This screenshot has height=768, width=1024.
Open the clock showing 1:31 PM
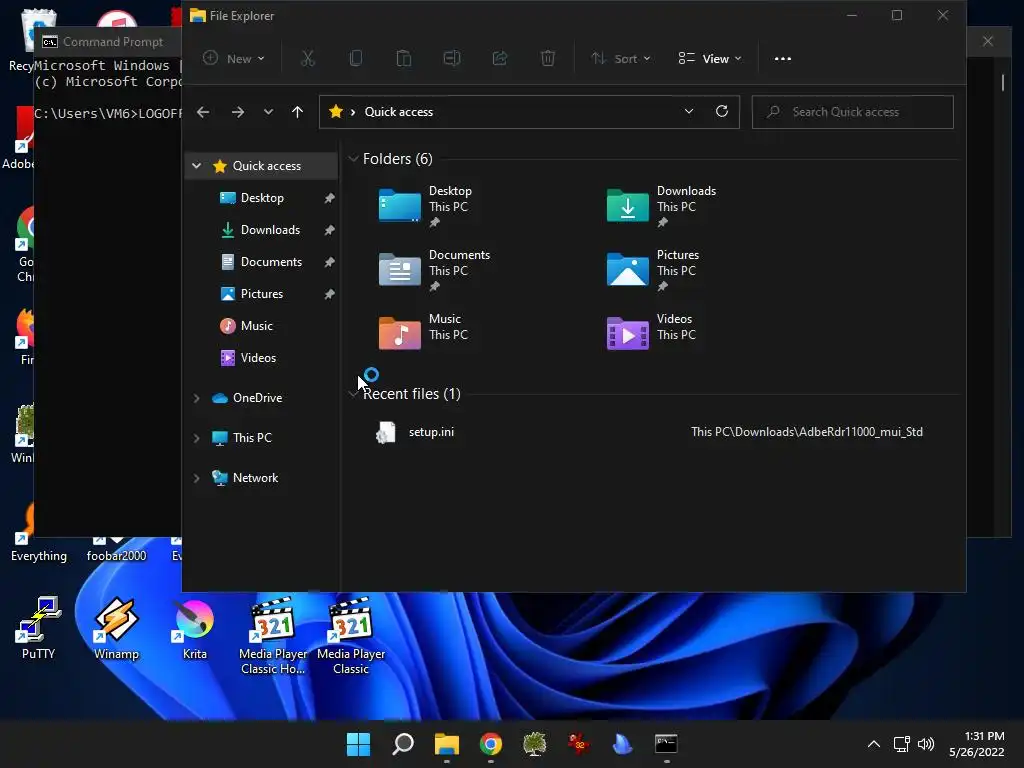[976, 744]
